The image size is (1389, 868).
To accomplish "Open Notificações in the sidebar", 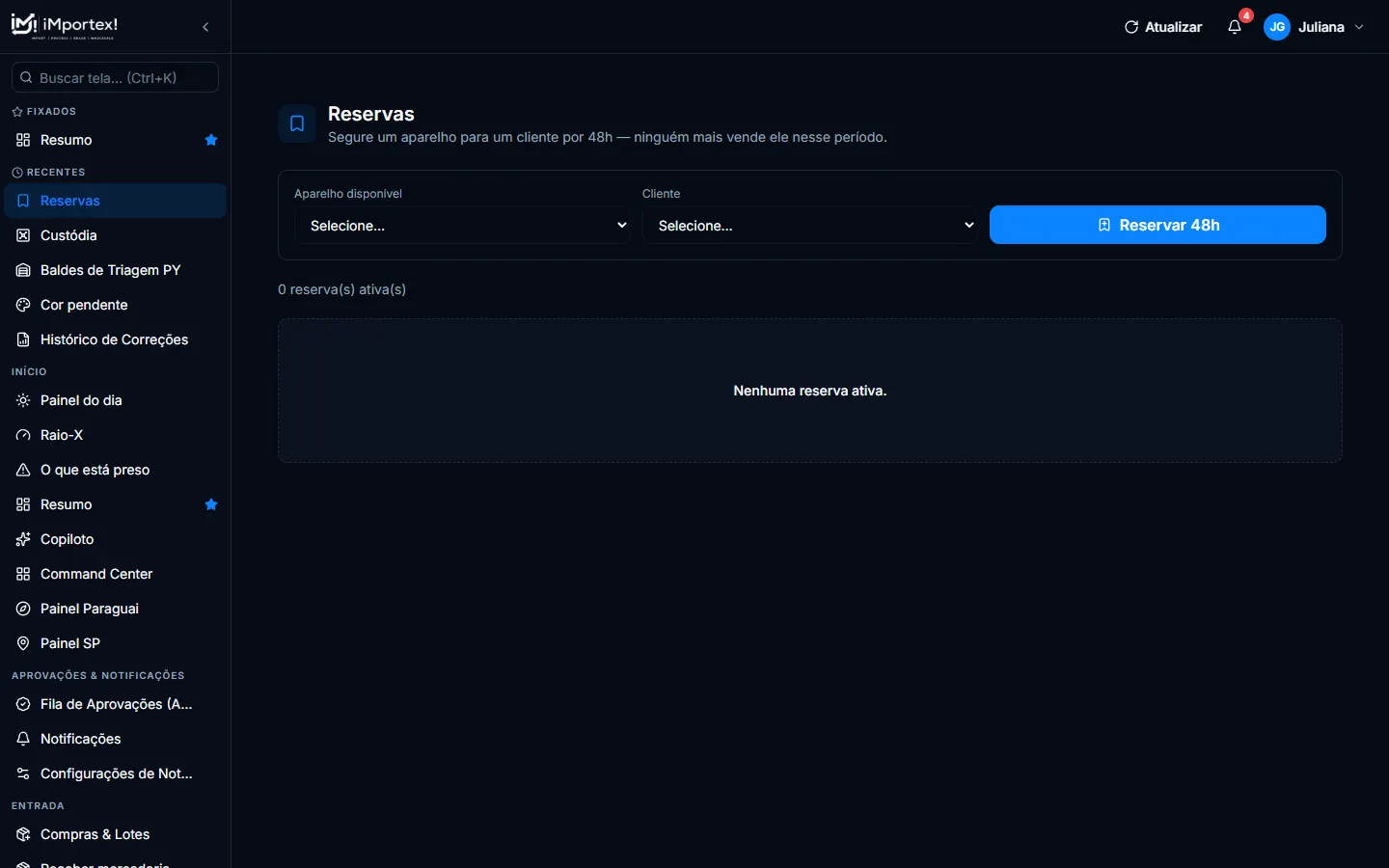I will tap(116, 739).
